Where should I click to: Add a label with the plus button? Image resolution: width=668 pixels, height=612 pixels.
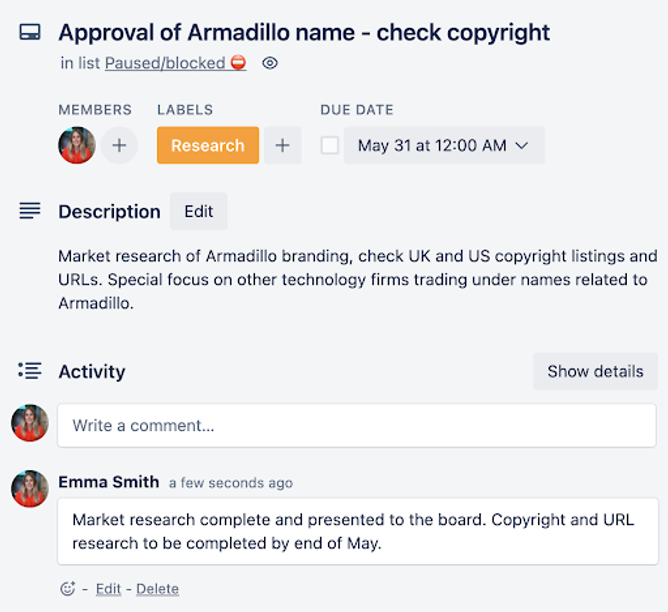point(282,145)
